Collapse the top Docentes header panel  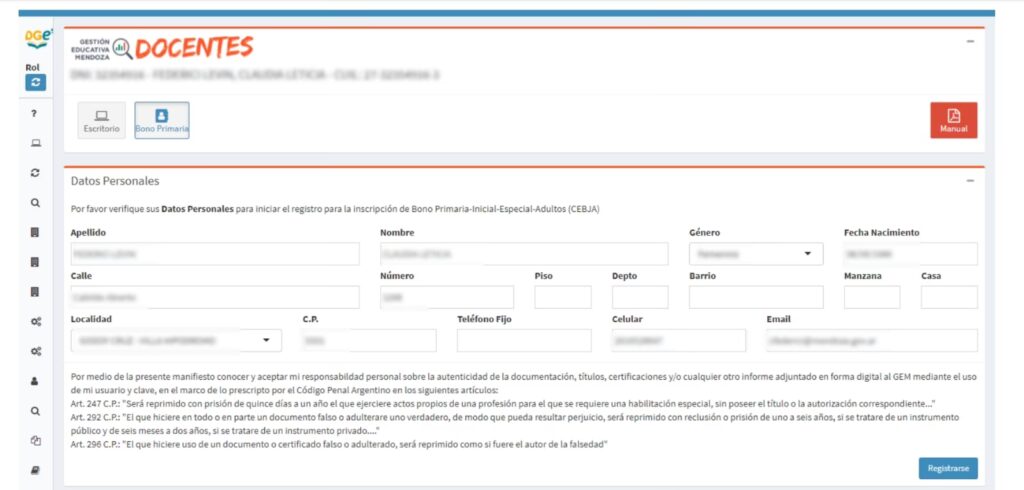click(969, 41)
